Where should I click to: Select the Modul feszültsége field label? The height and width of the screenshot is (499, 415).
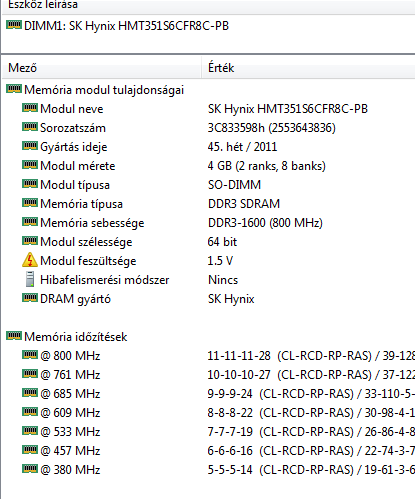point(88,261)
